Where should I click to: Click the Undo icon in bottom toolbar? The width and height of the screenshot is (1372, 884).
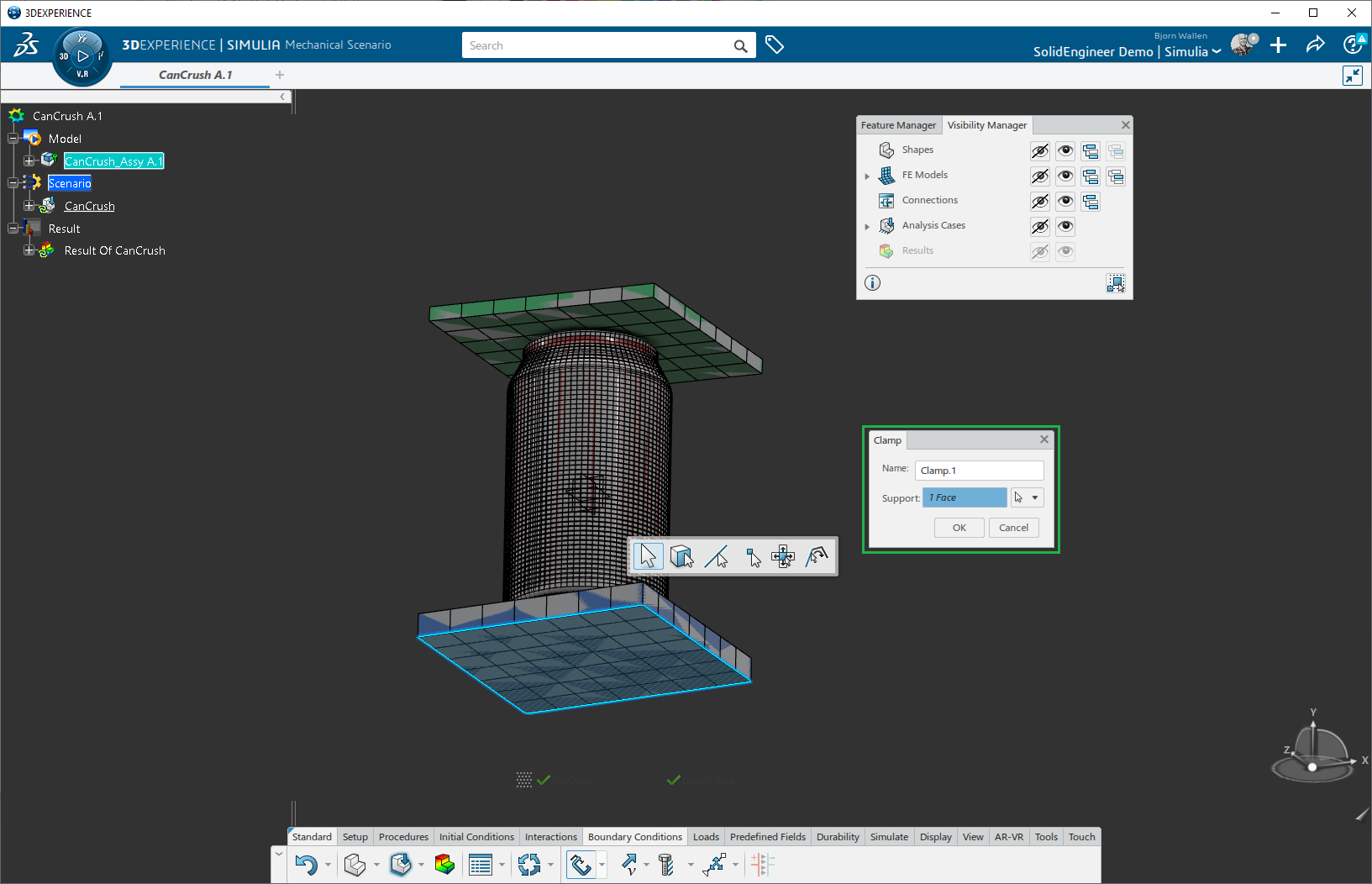[x=306, y=864]
